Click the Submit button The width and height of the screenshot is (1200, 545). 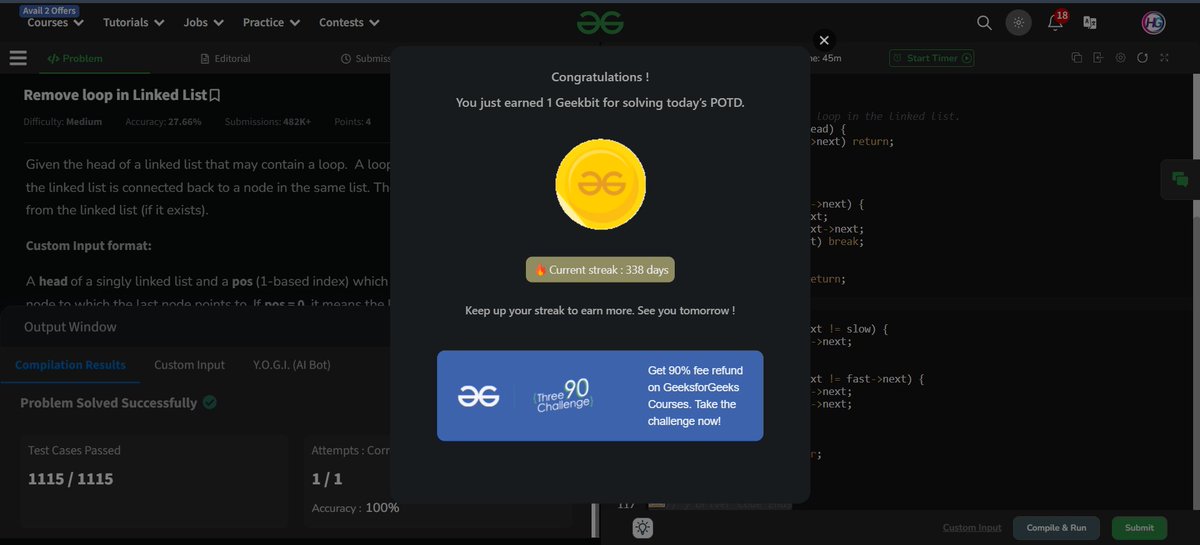tap(1139, 528)
